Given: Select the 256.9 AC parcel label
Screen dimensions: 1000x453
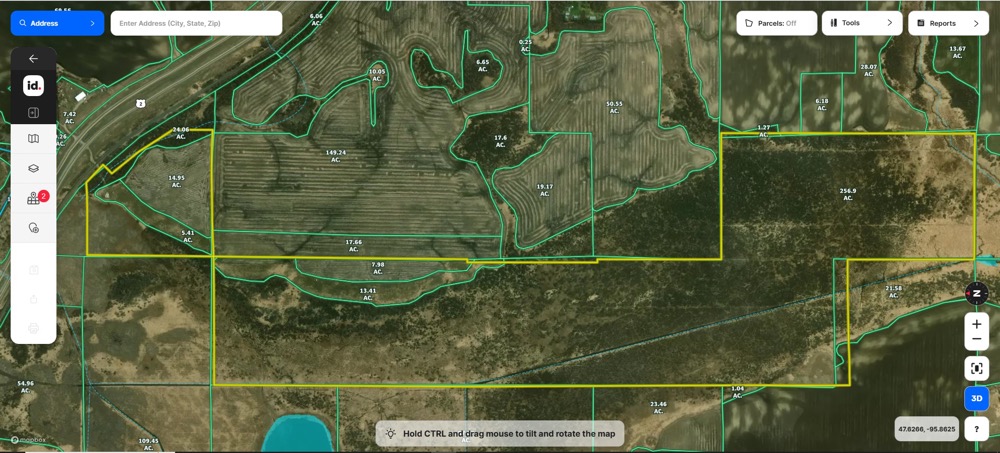Looking at the screenshot, I should 848,194.
